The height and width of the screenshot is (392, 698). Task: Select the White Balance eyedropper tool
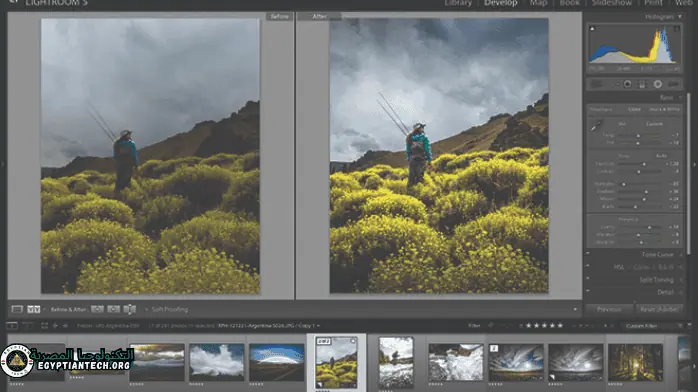click(596, 126)
